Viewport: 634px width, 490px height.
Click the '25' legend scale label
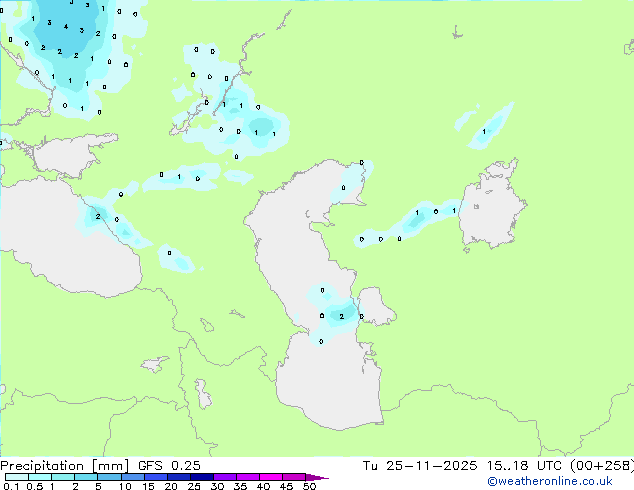pyautogui.click(x=194, y=486)
